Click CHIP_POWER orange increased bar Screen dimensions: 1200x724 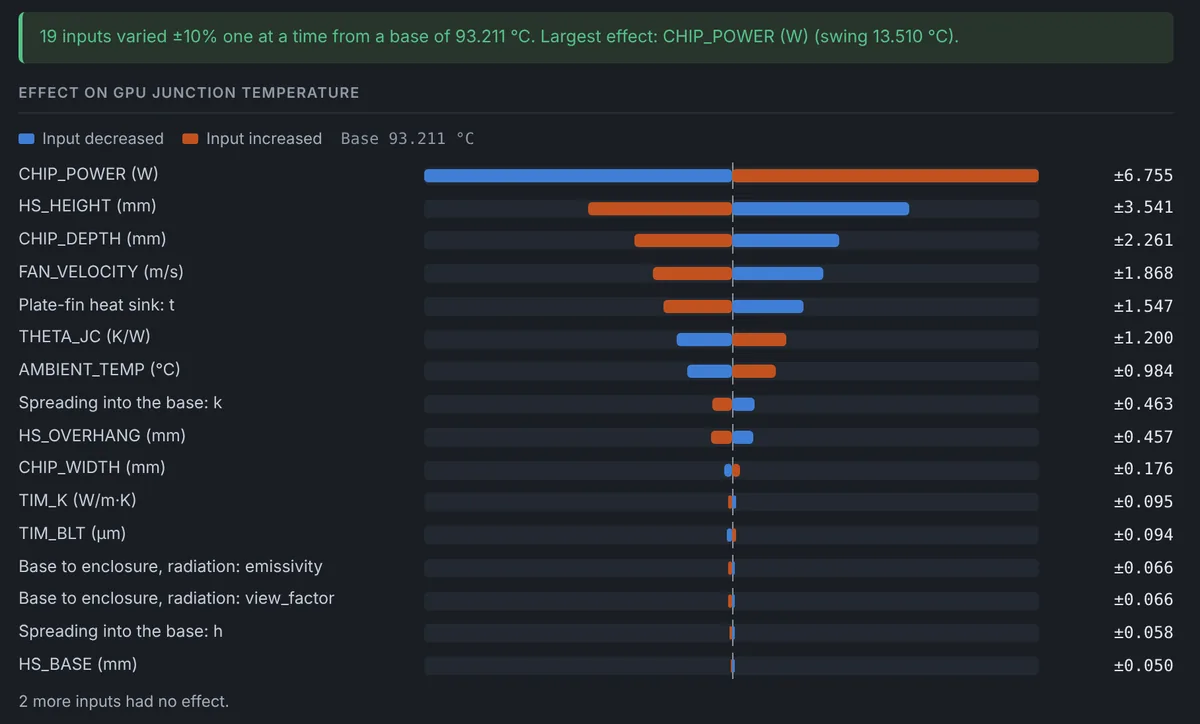coord(885,176)
